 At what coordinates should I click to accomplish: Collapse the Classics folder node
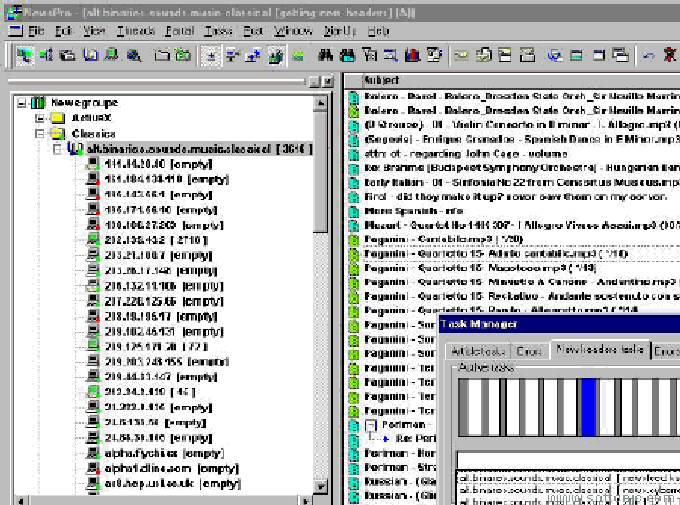[40, 134]
